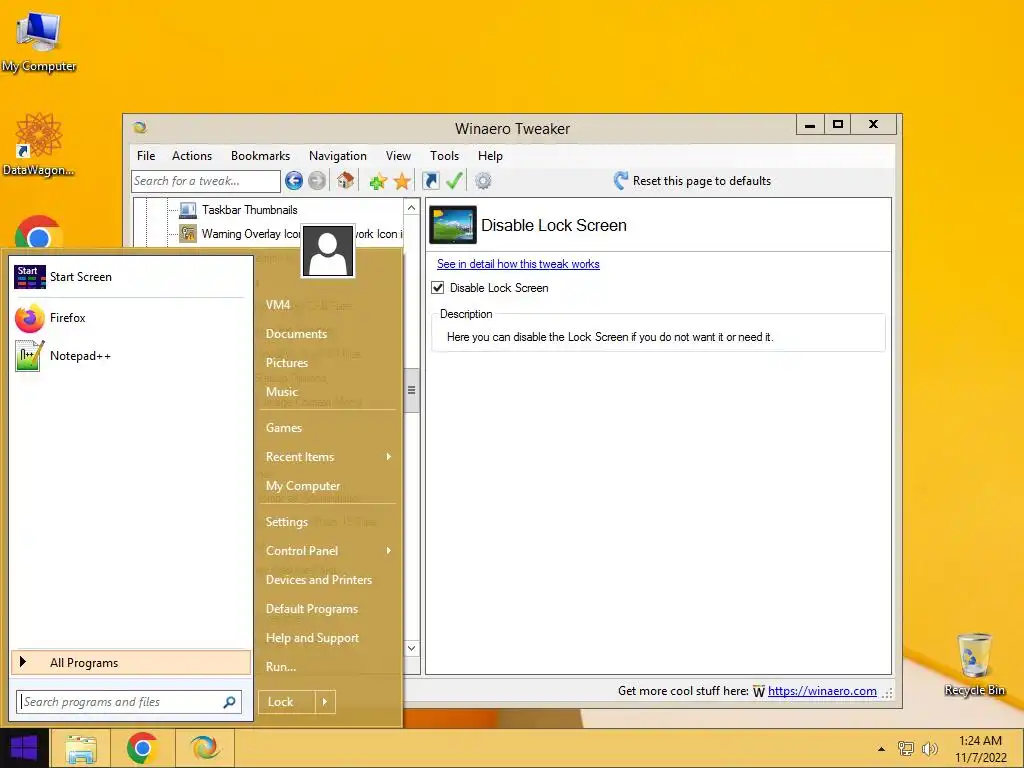Open the Bookmarks menu
This screenshot has height=768, width=1024.
[x=260, y=155]
